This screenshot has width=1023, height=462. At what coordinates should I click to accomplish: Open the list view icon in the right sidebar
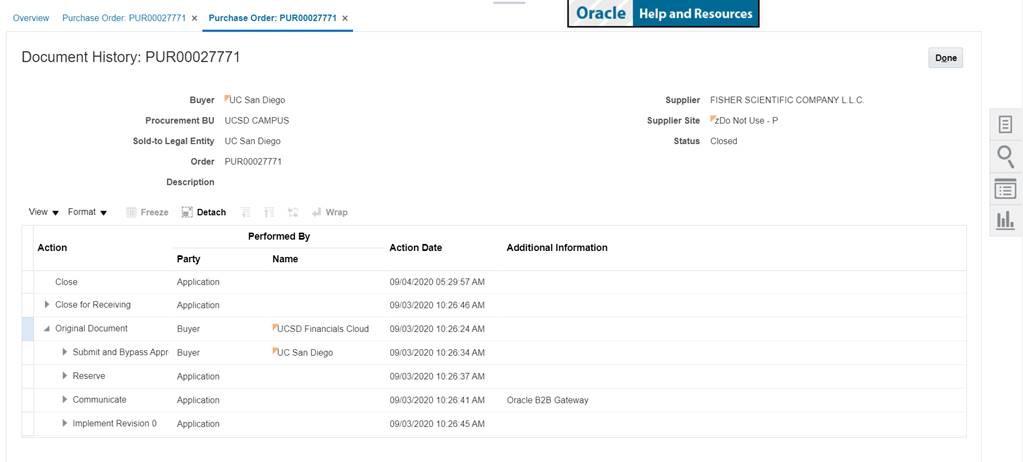pyautogui.click(x=1005, y=189)
